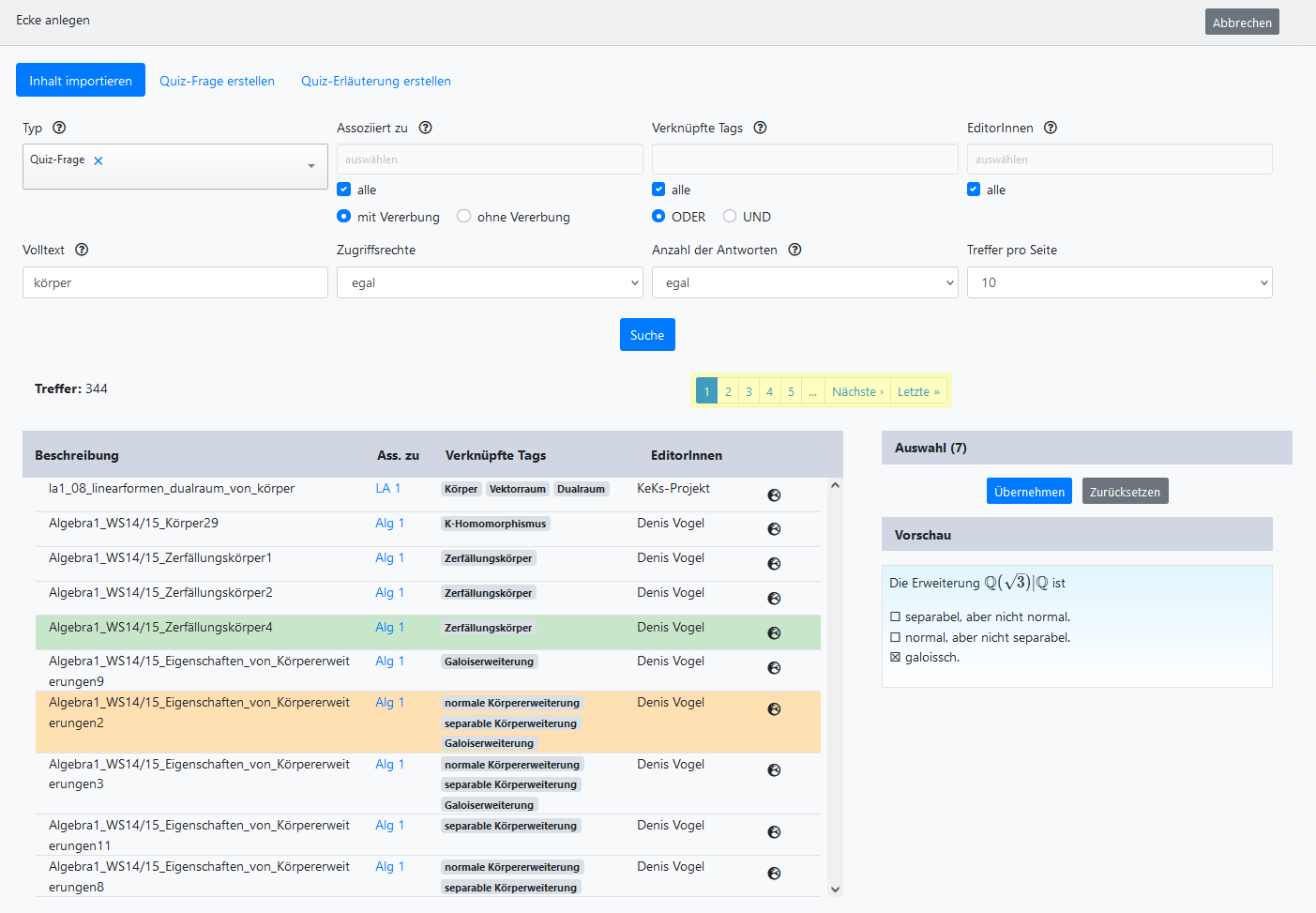Click the help icon next to Typ
Viewport: 1316px width, 913px height.
pos(59,128)
